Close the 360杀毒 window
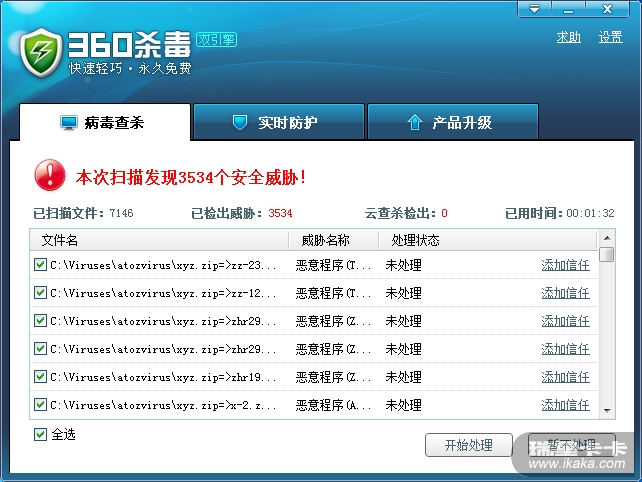Image resolution: width=642 pixels, height=482 pixels. [x=608, y=9]
